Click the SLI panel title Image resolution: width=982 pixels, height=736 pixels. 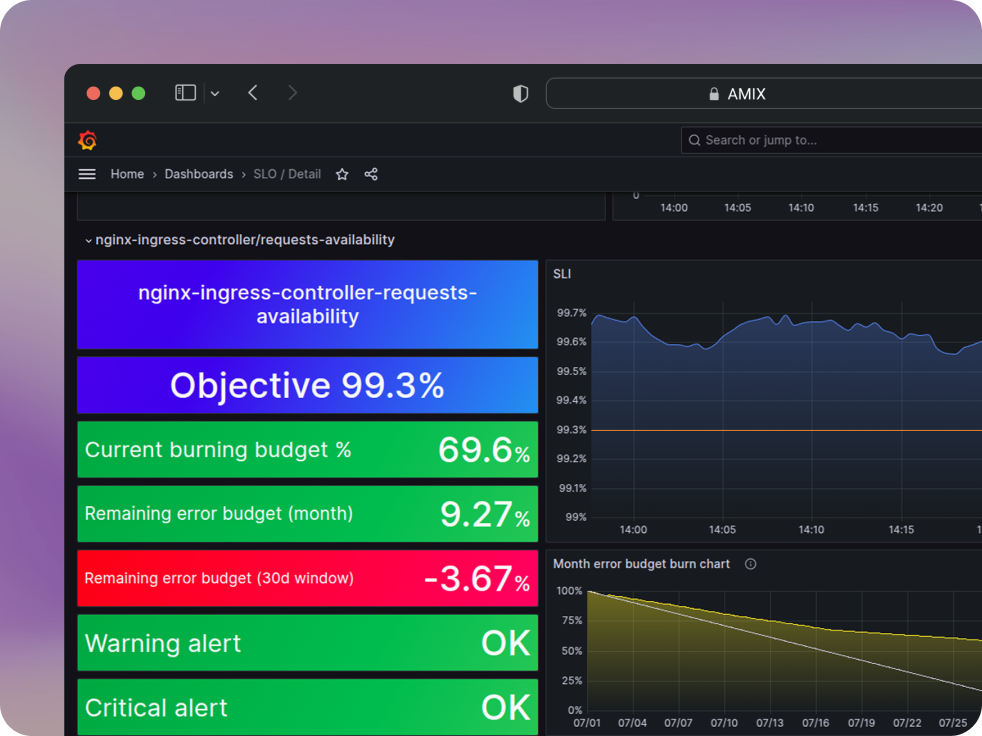pyautogui.click(x=562, y=274)
